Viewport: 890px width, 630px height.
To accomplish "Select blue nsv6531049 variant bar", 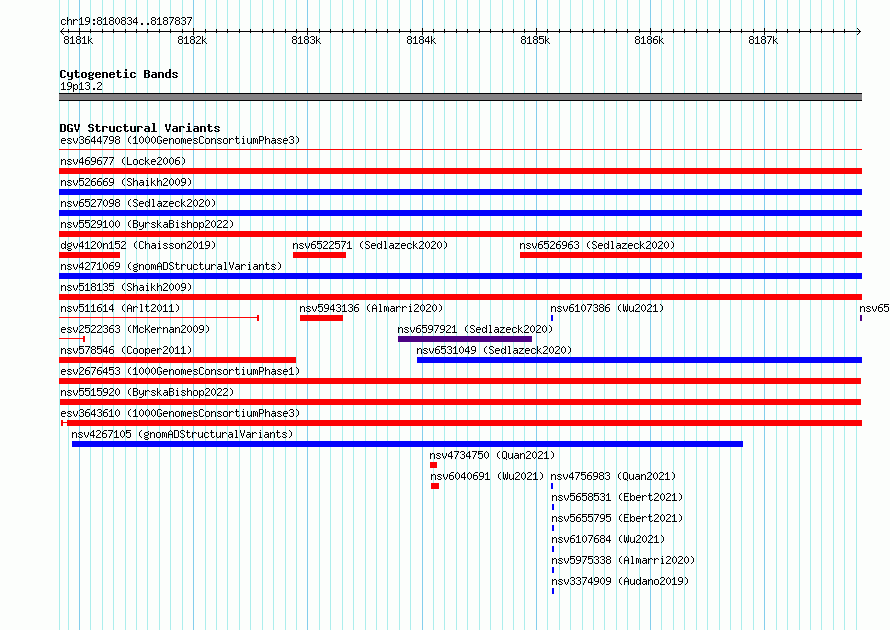I will click(639, 360).
